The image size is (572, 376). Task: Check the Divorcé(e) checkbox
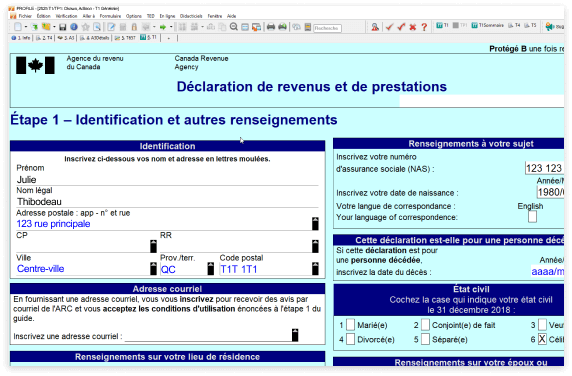350,339
